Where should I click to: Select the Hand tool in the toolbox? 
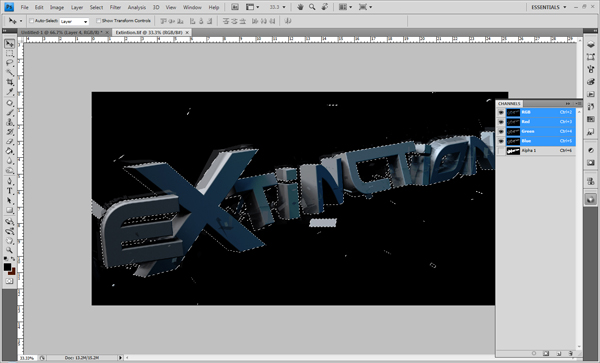(10, 241)
